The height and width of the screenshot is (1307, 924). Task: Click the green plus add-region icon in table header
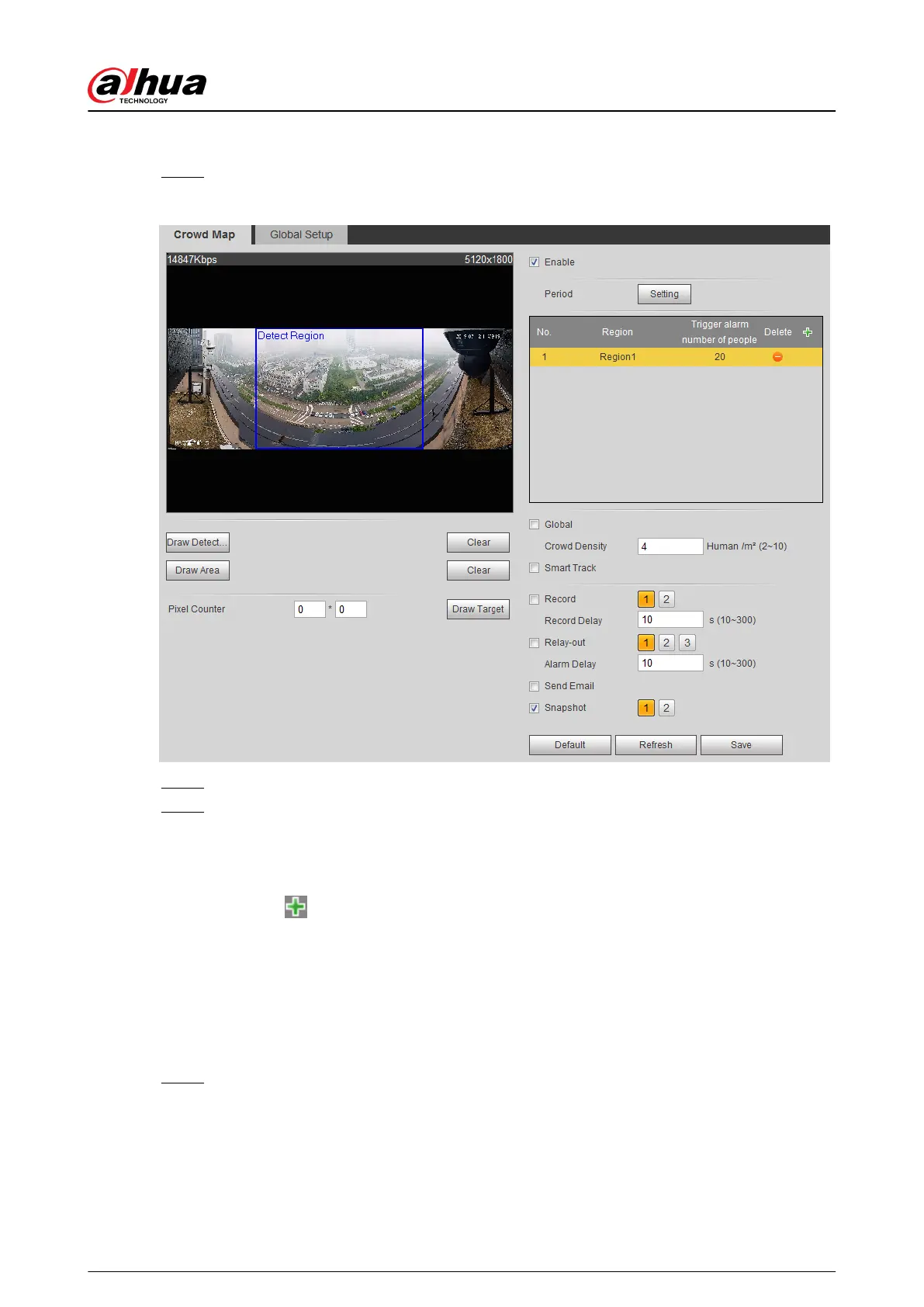point(808,332)
